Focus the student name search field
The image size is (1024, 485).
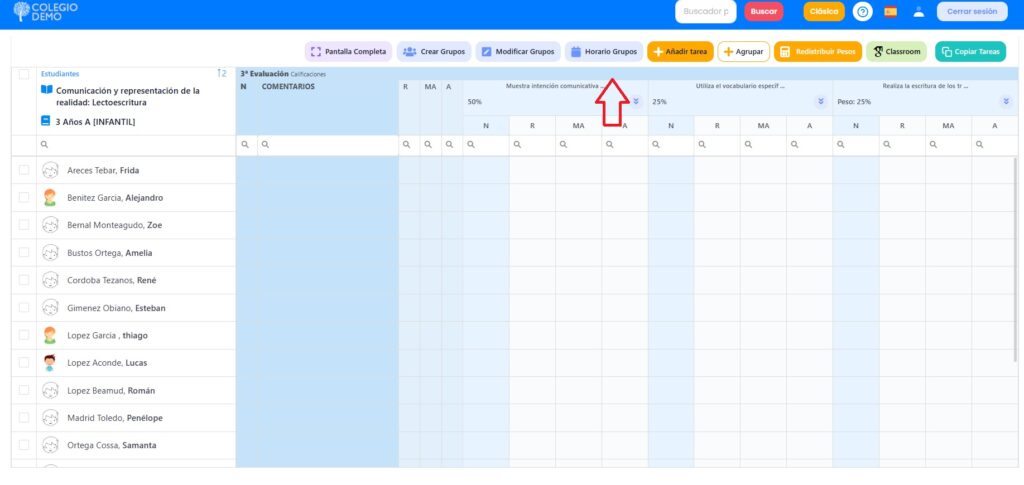(135, 145)
